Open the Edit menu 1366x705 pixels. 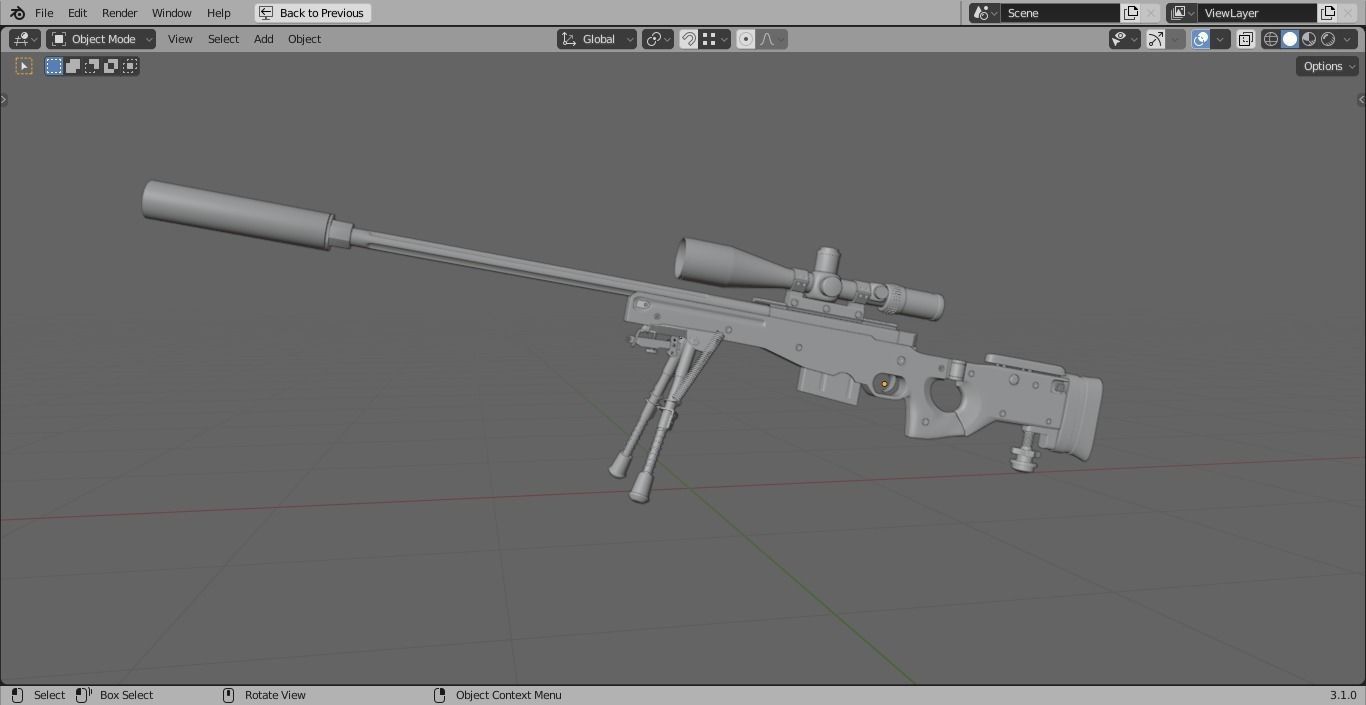pyautogui.click(x=77, y=13)
